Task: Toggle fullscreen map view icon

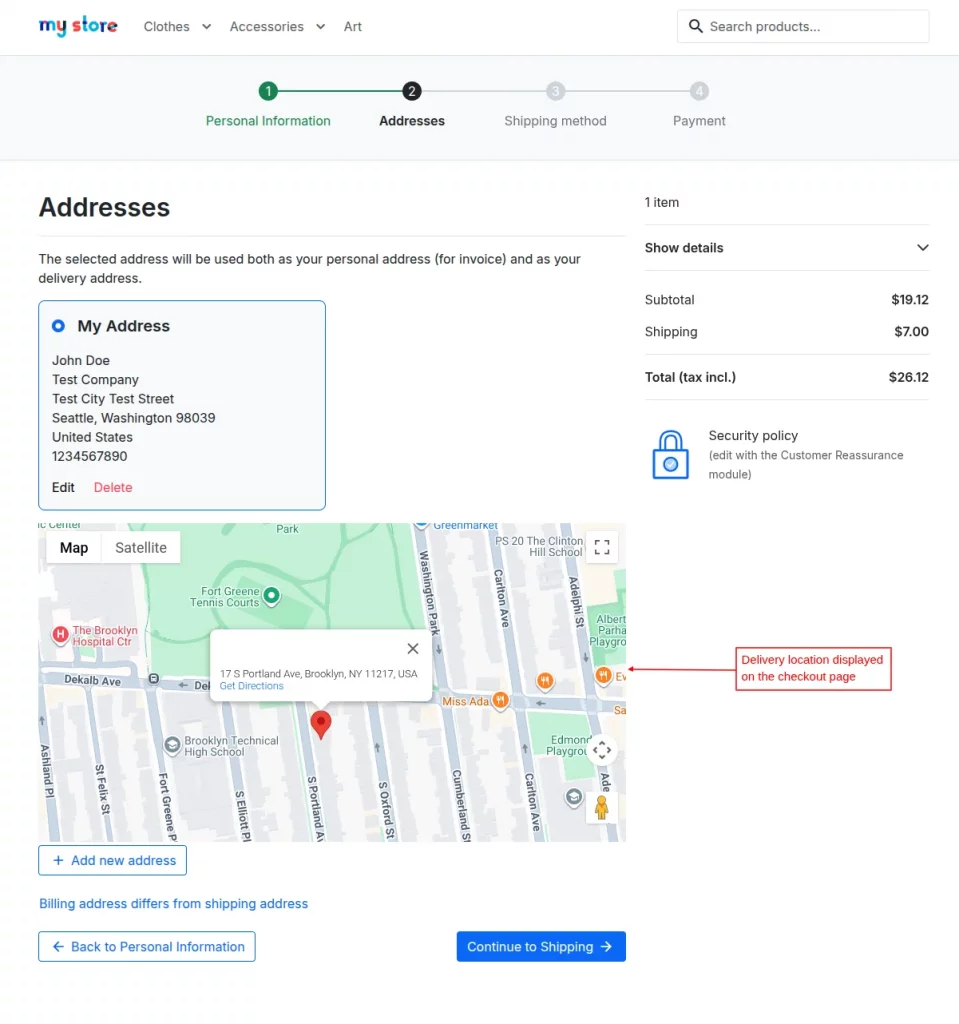Action: tap(602, 547)
